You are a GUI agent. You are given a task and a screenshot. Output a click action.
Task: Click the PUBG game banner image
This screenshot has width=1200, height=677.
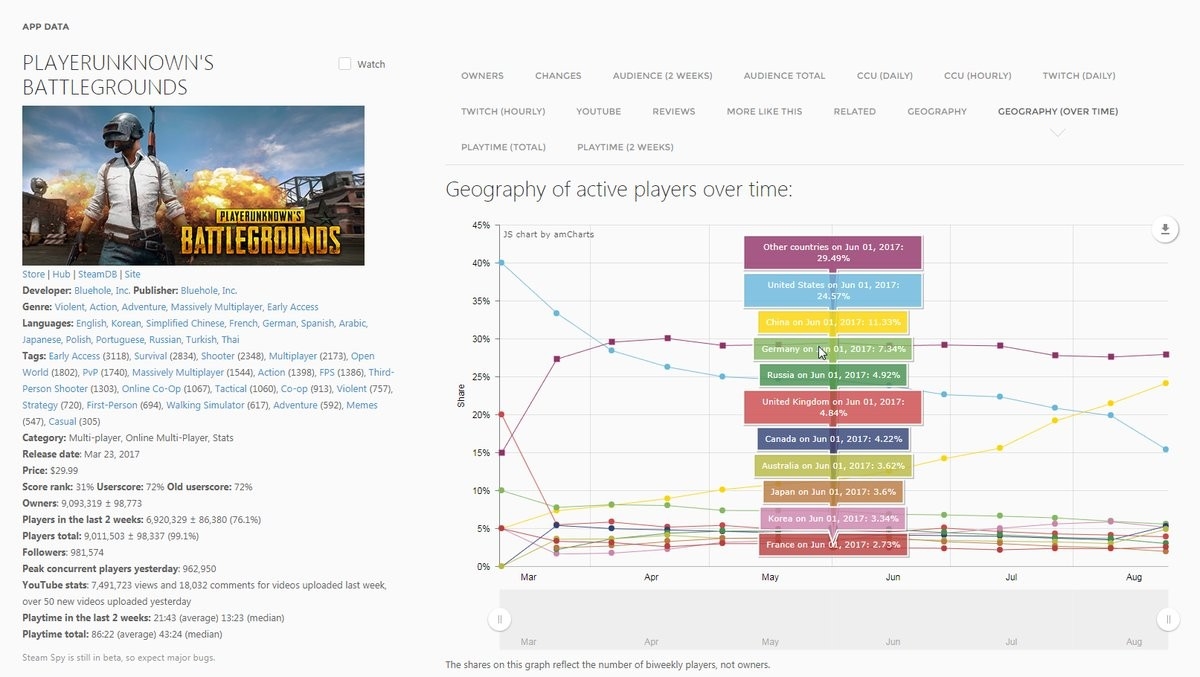pos(193,185)
